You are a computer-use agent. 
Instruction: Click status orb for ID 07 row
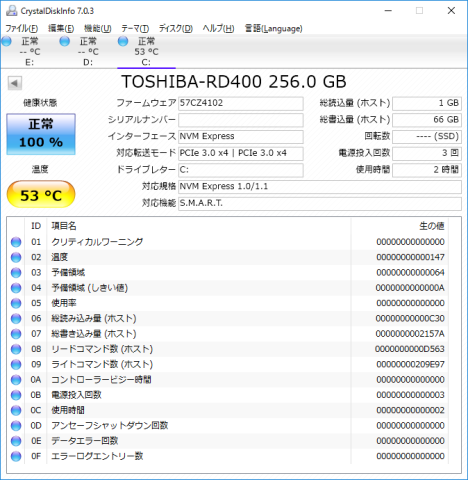16,334
